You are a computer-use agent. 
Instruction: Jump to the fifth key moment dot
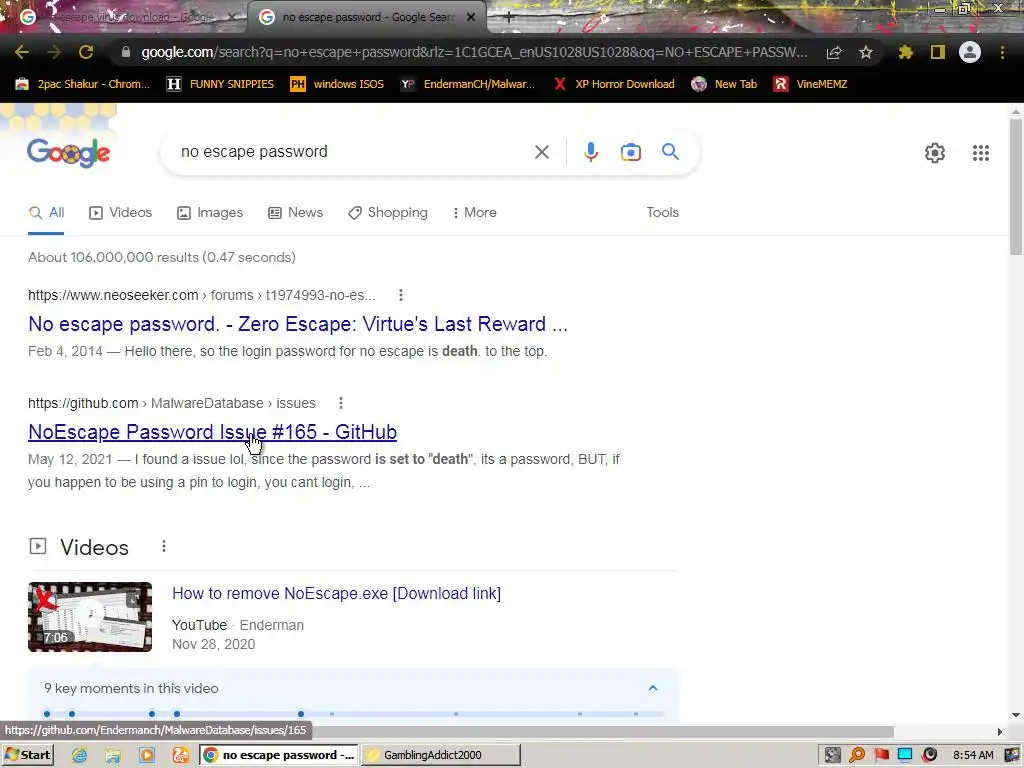point(300,714)
